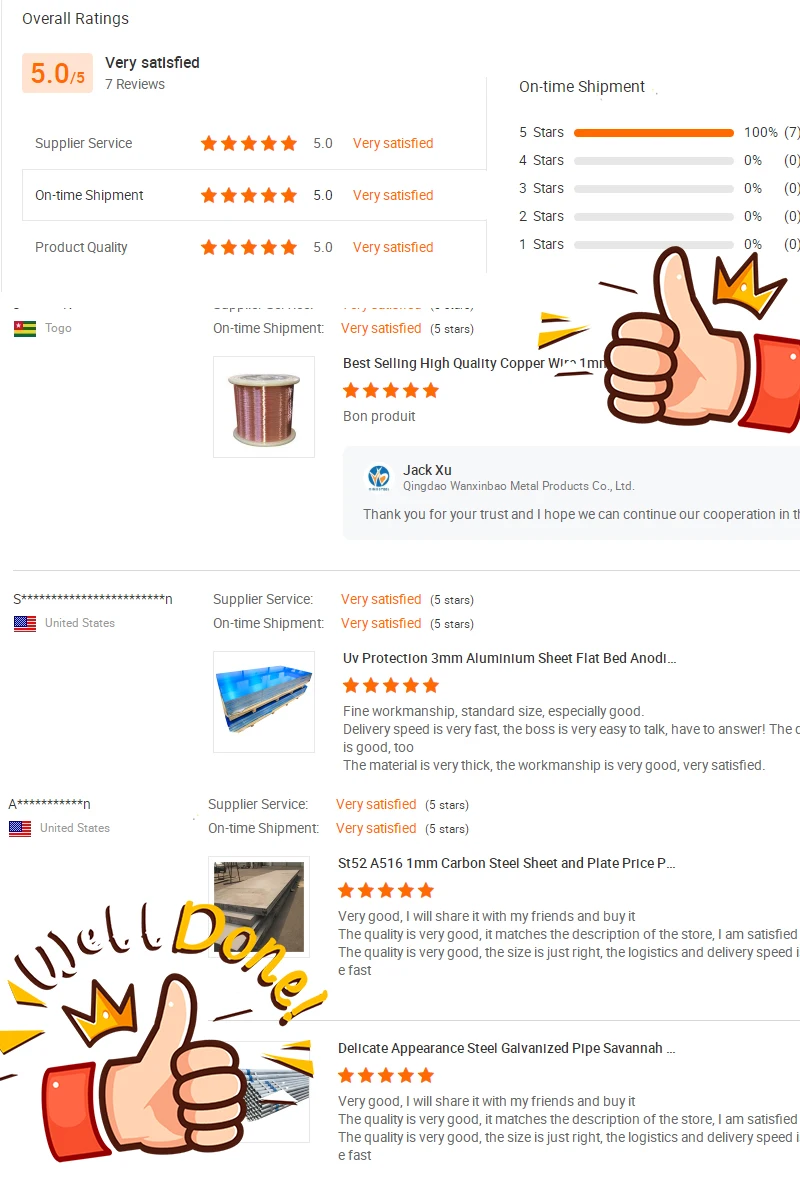The width and height of the screenshot is (800, 1194).
Task: Select the Product Quality rating row
Action: pos(254,247)
